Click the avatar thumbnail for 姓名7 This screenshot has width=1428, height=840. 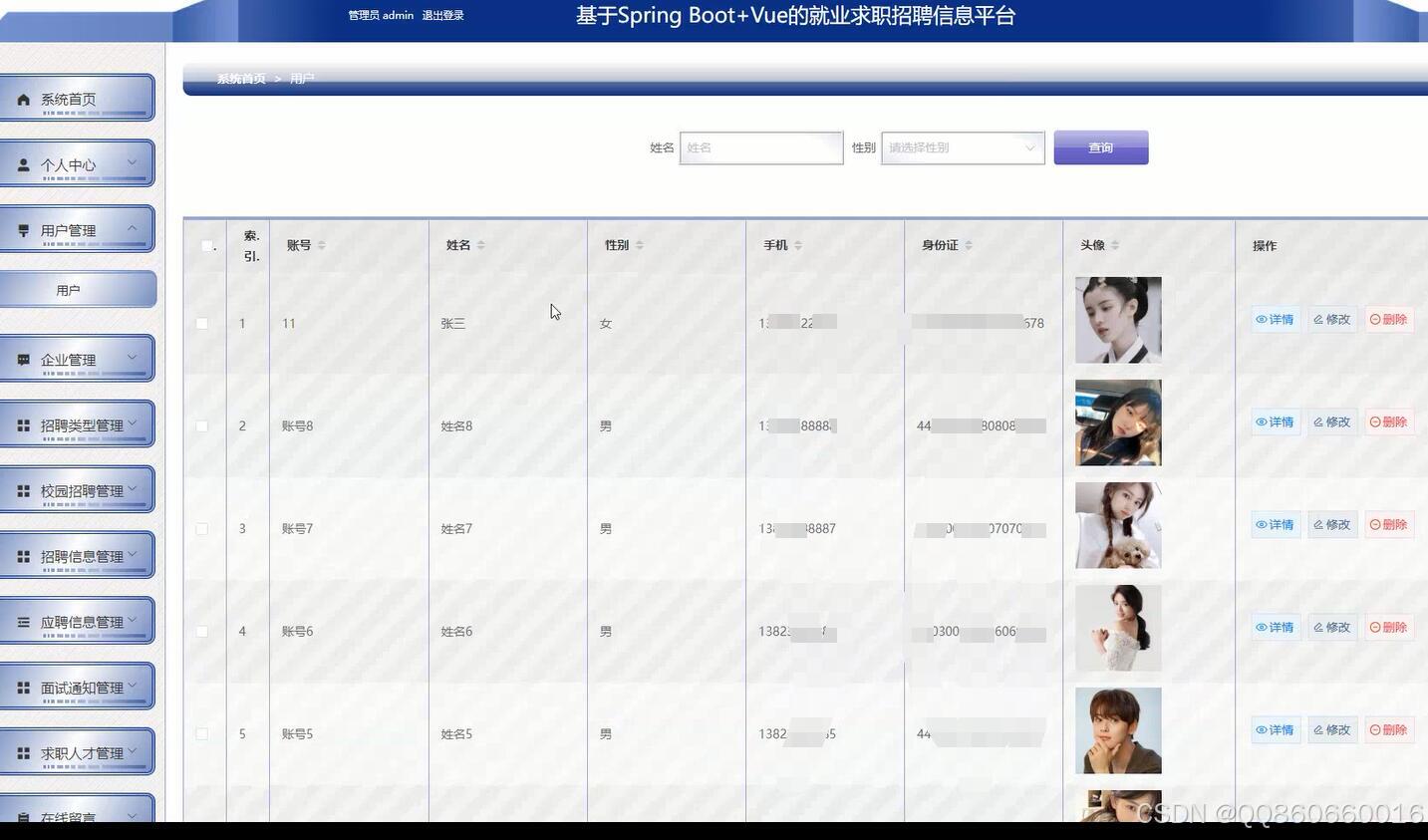point(1118,525)
